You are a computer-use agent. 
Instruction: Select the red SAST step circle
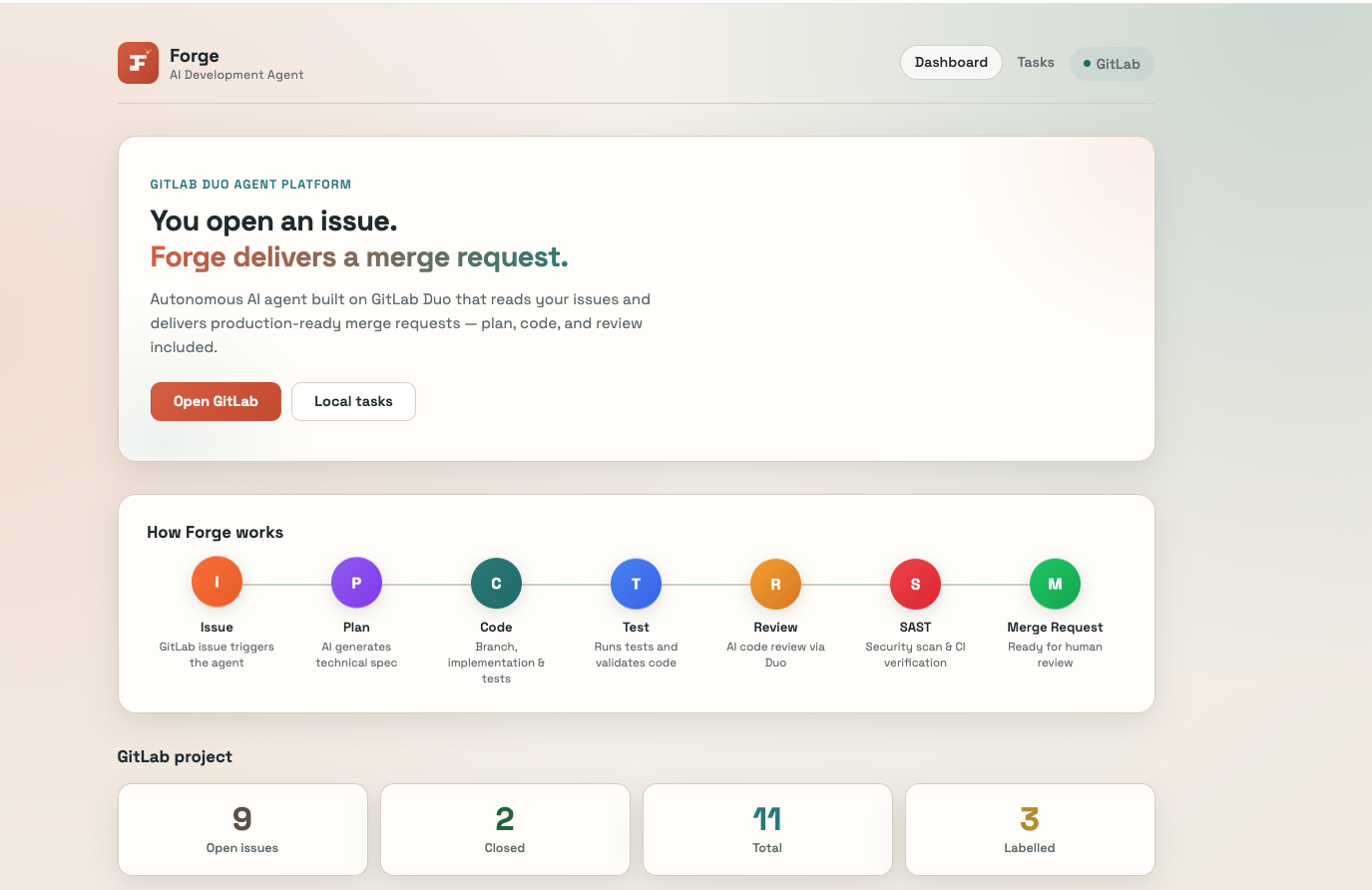tap(915, 583)
